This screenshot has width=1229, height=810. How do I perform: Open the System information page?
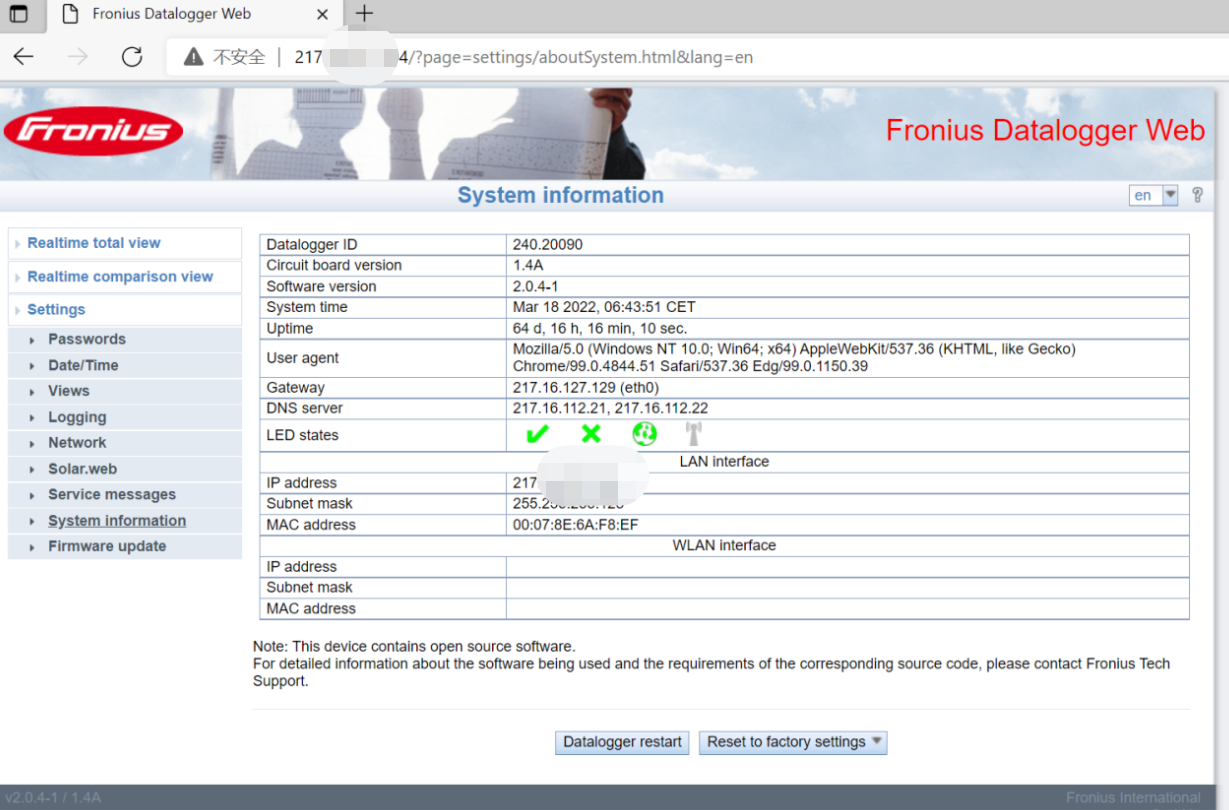point(117,521)
